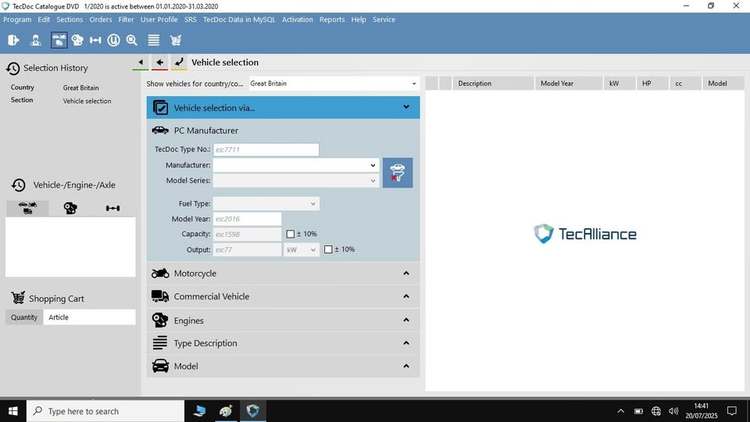Screen dimensions: 750x422
Task: Click the PC Manufacturer car icon
Action: coord(160,130)
